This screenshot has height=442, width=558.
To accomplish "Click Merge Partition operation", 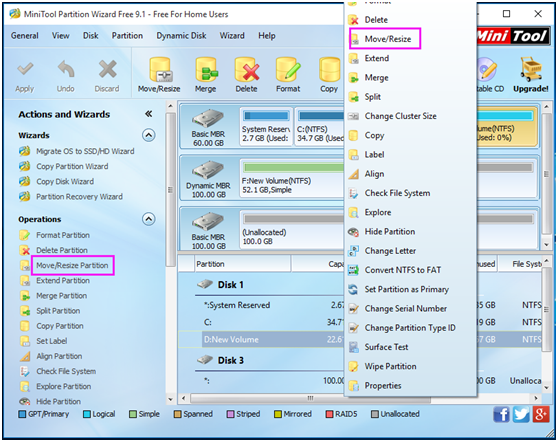I will point(61,296).
